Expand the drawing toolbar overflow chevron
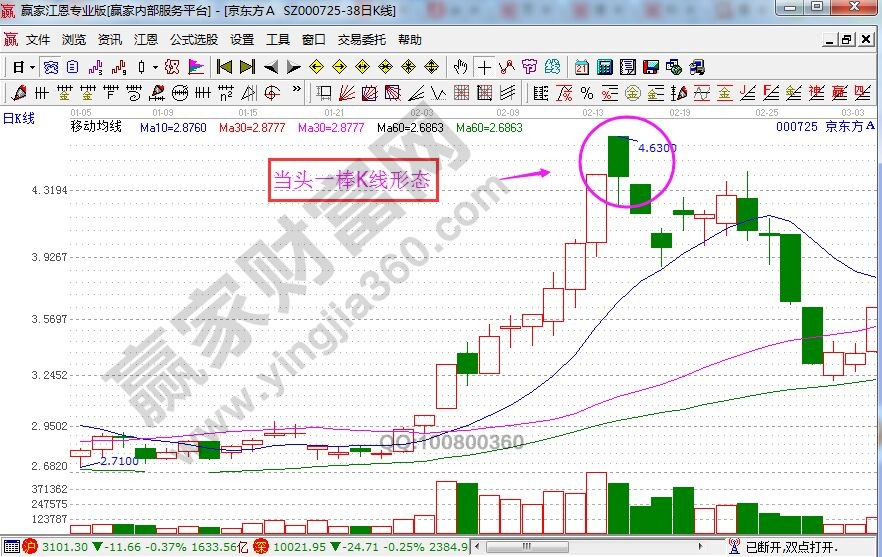The width and height of the screenshot is (882, 557). [297, 90]
